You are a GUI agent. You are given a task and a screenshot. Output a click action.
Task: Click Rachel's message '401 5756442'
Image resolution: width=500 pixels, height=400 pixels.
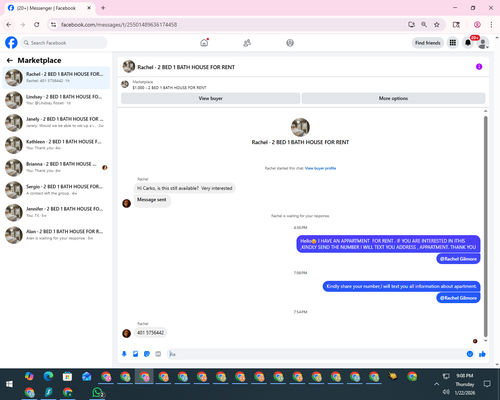(150, 333)
